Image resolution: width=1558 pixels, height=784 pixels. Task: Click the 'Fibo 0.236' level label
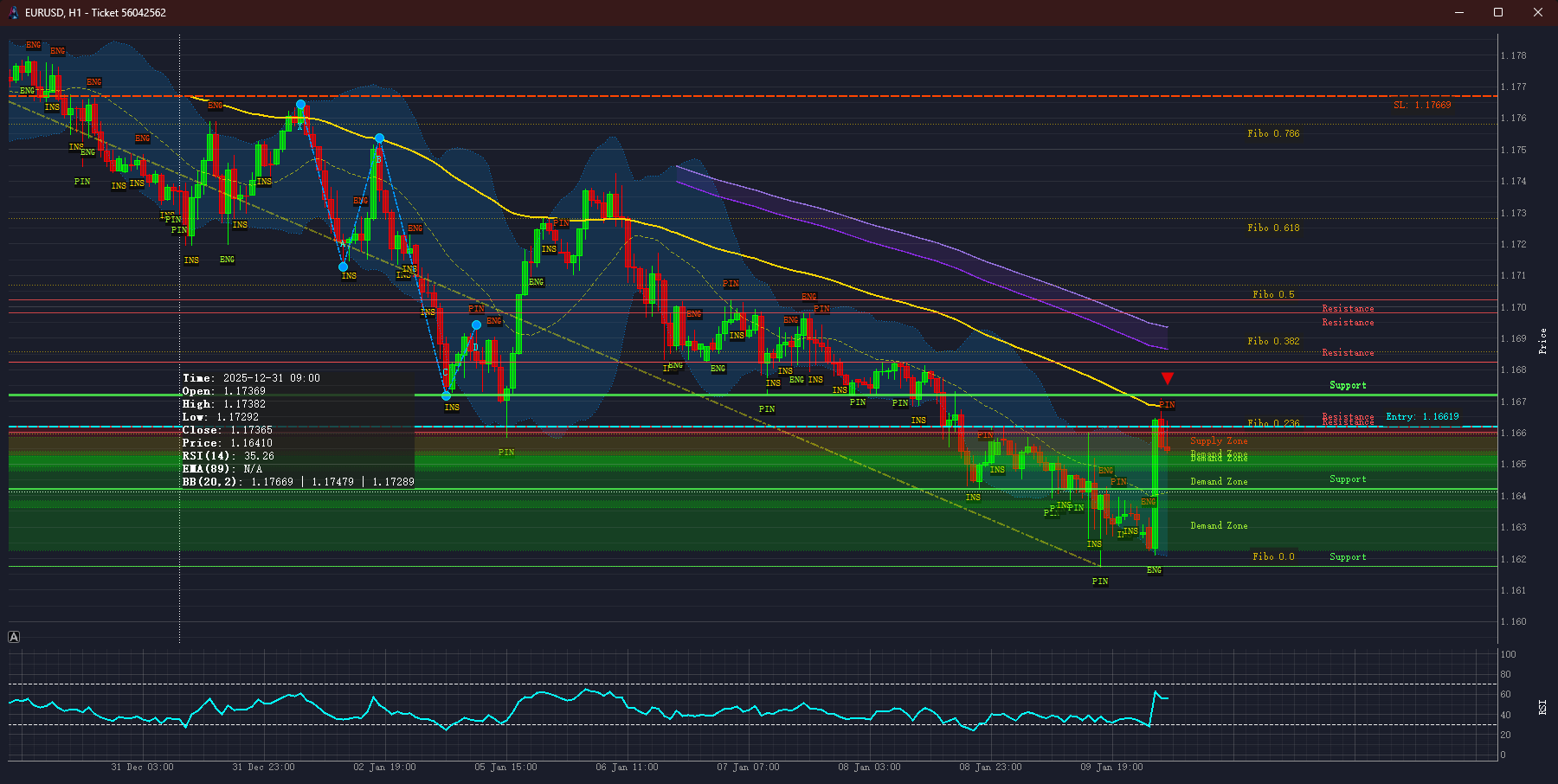point(1273,423)
